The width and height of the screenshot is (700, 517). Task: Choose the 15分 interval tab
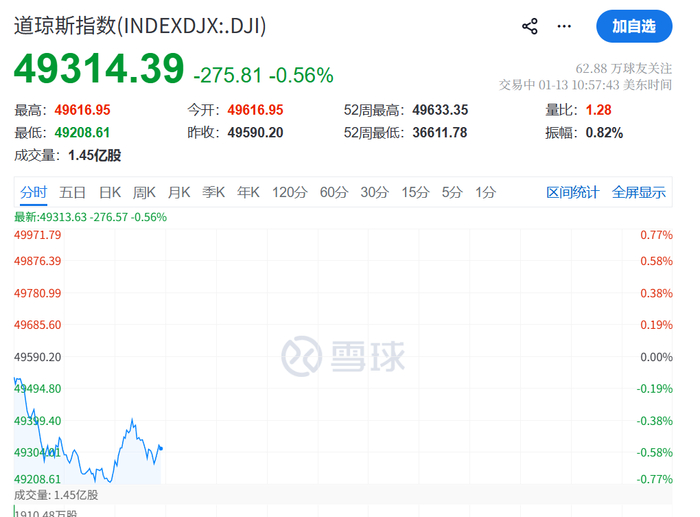415,192
